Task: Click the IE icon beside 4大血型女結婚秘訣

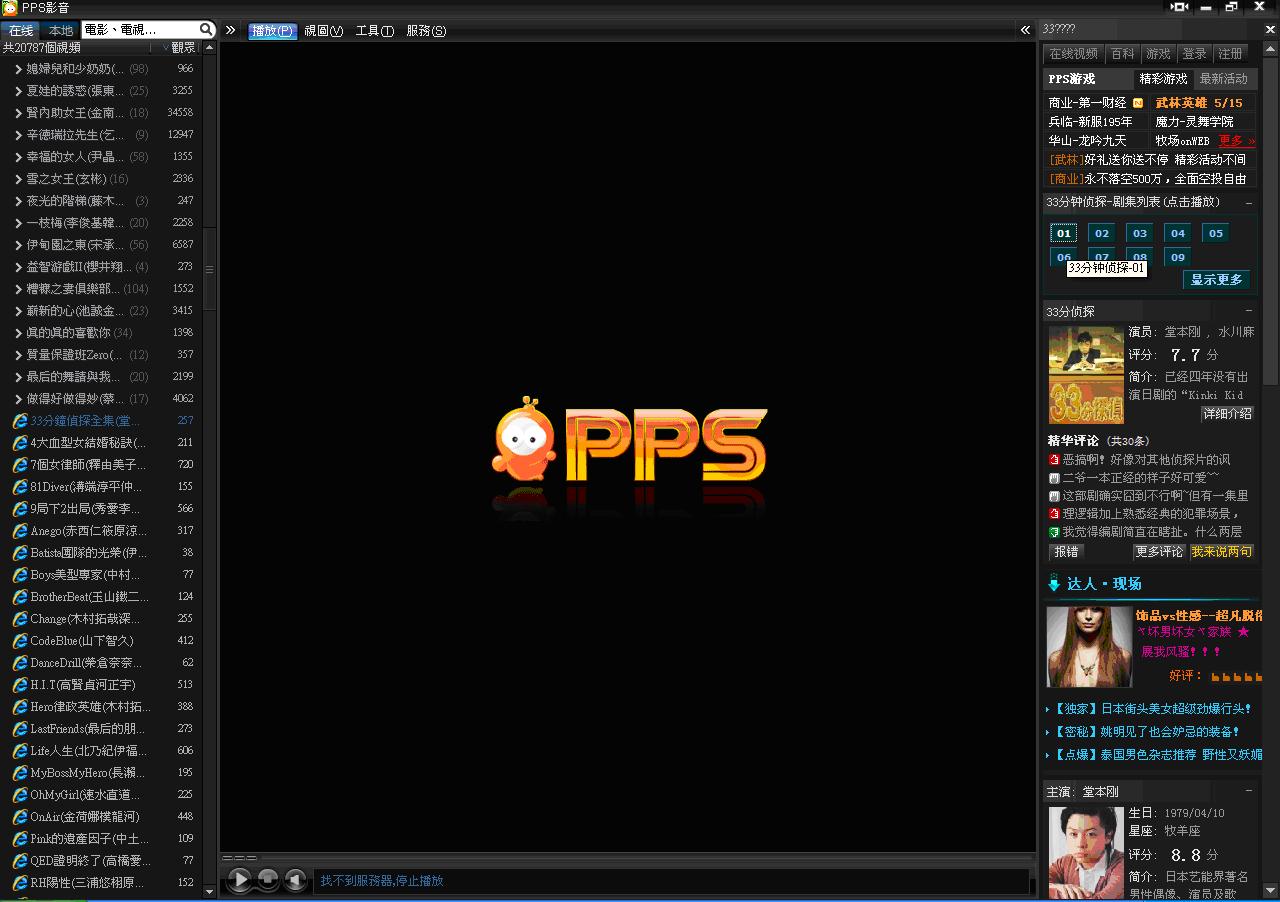Action: (x=20, y=443)
